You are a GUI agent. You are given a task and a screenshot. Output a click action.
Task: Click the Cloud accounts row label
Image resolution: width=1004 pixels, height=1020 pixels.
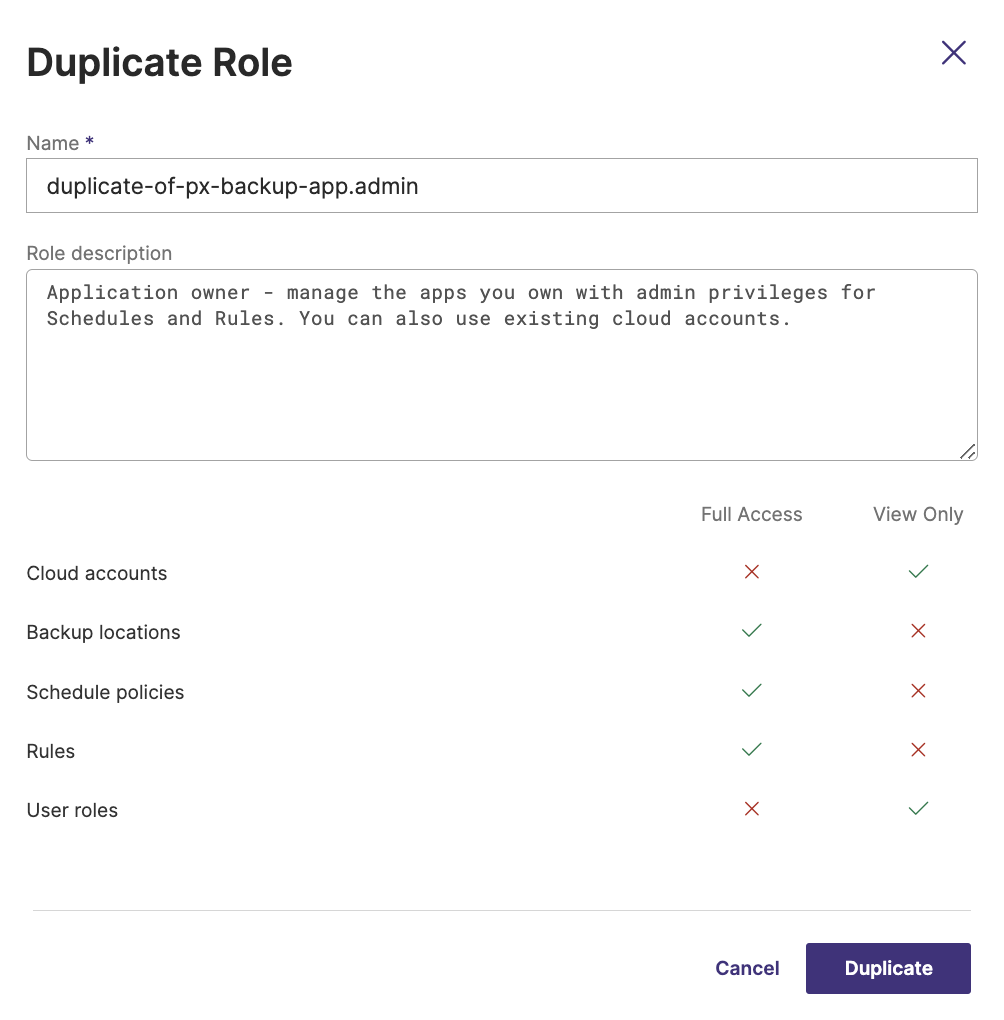[x=97, y=573]
